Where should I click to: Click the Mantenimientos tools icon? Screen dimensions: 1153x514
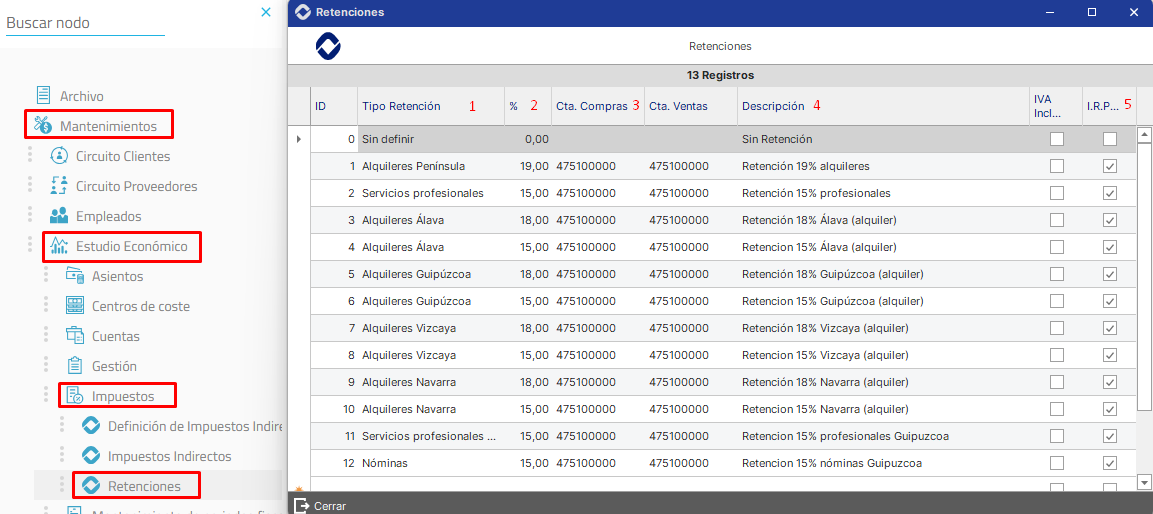pos(43,126)
